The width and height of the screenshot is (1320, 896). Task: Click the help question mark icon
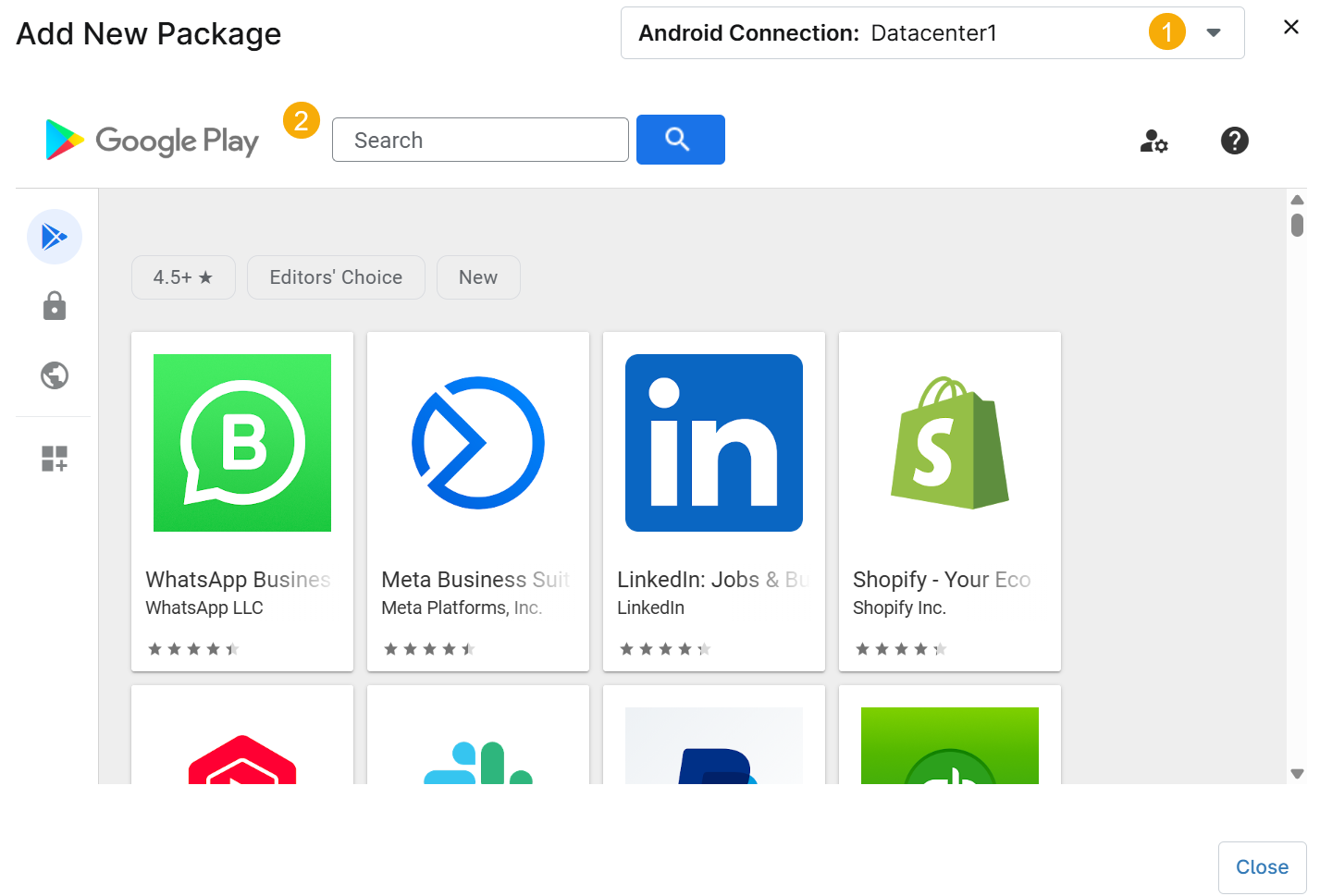click(x=1234, y=141)
